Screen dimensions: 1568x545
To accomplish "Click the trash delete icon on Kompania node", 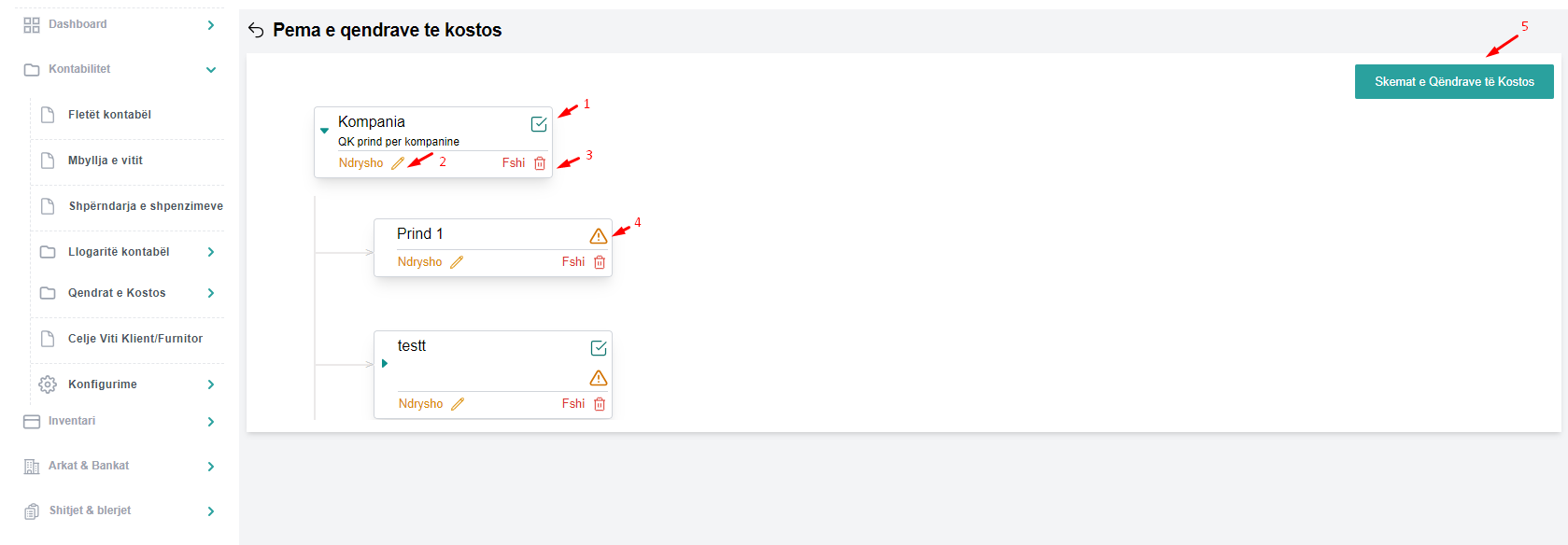I will click(540, 163).
